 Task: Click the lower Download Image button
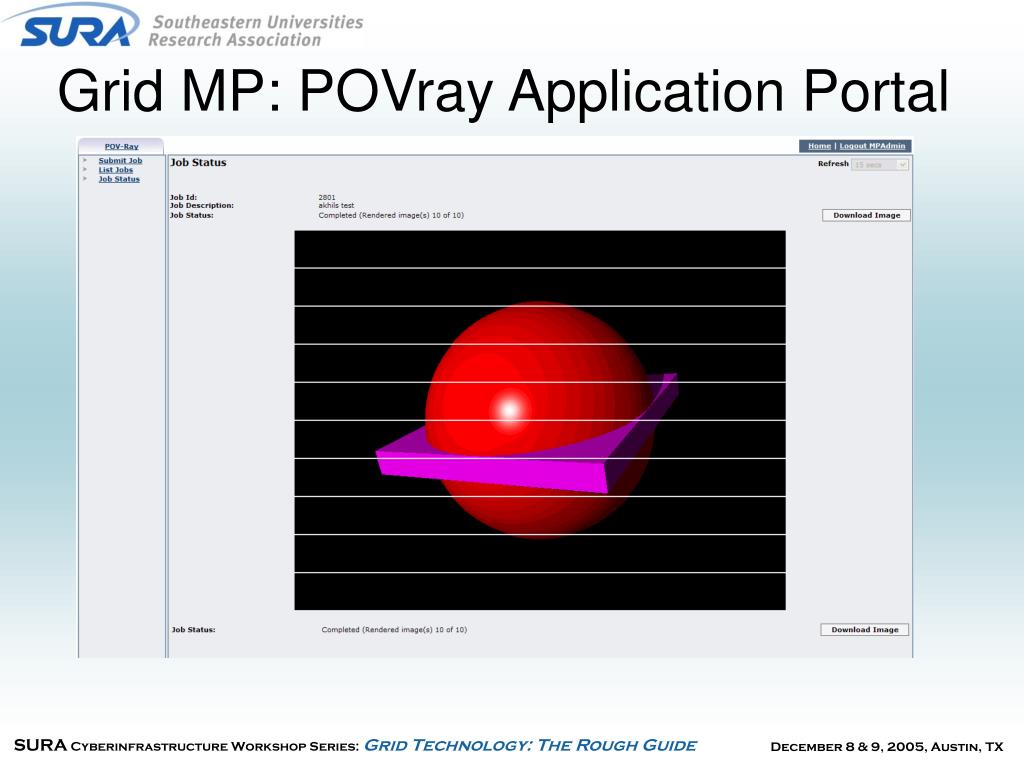[865, 630]
